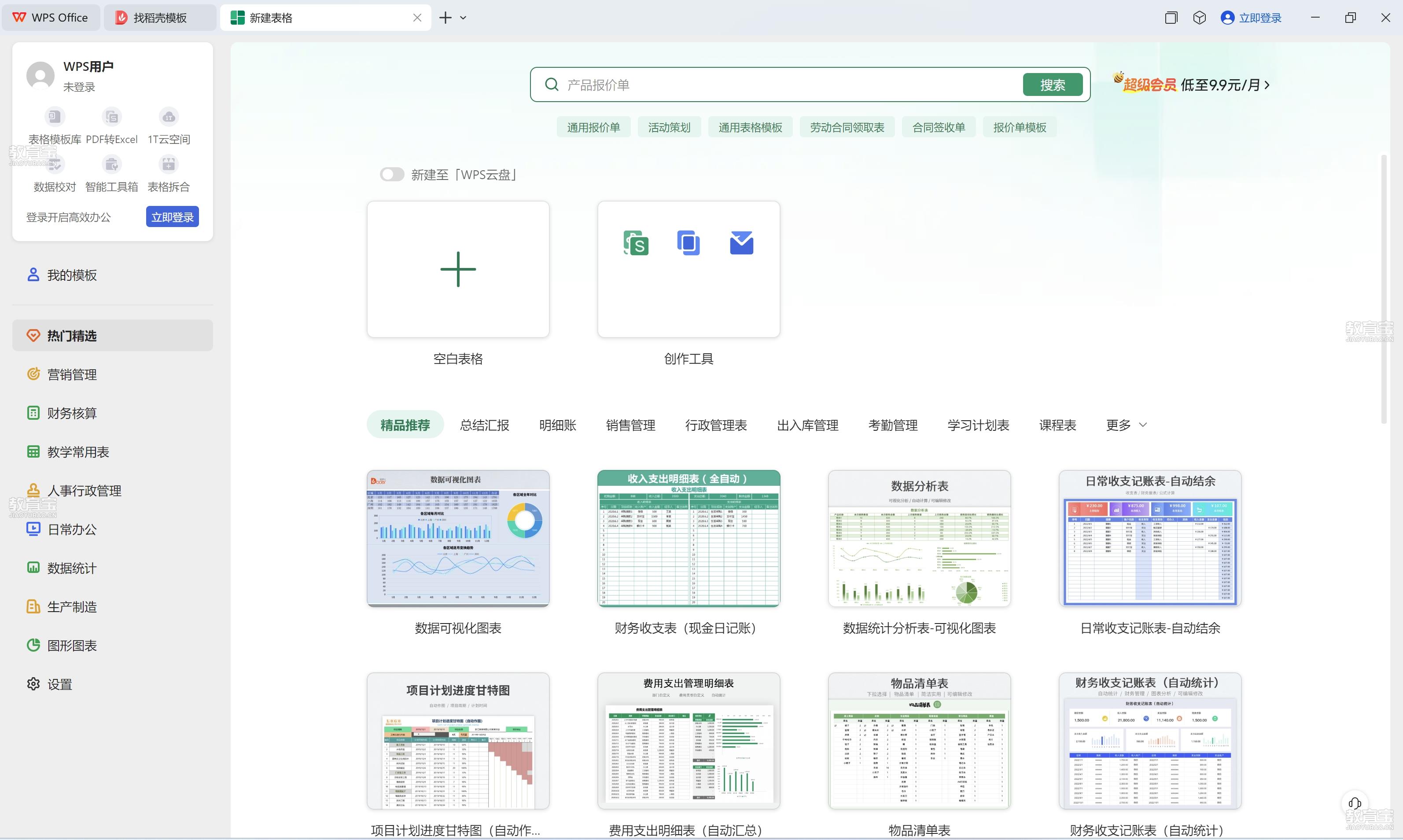Open the 智能工具箱 icon
This screenshot has width=1403, height=840.
111,165
